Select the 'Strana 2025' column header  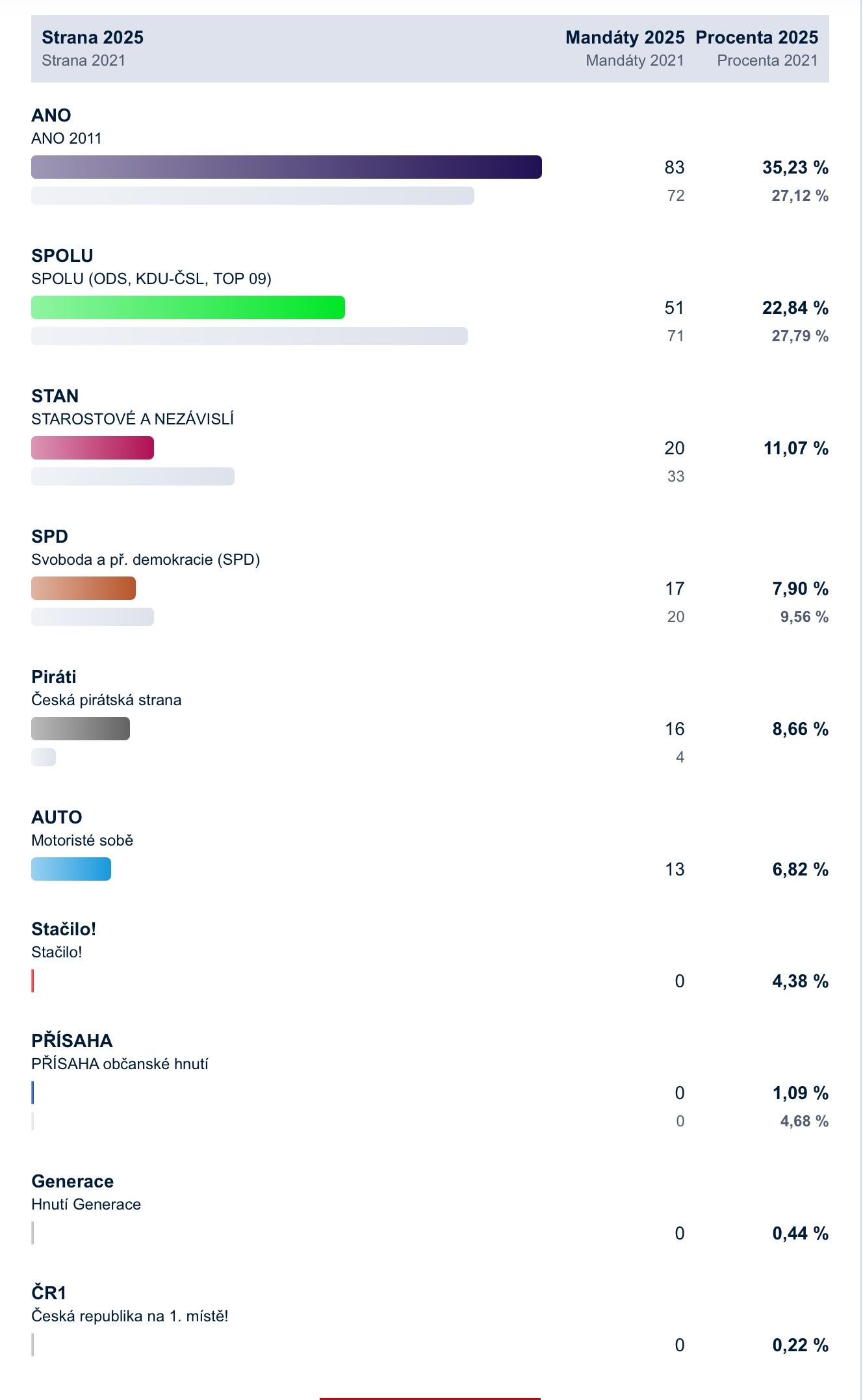click(x=92, y=38)
